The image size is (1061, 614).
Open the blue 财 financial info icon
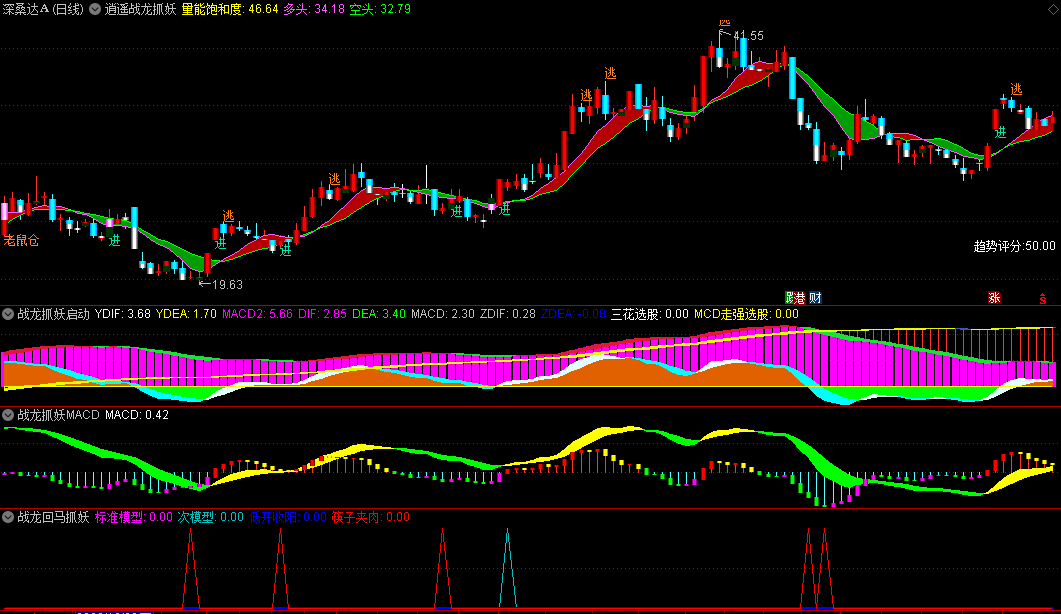(x=815, y=298)
